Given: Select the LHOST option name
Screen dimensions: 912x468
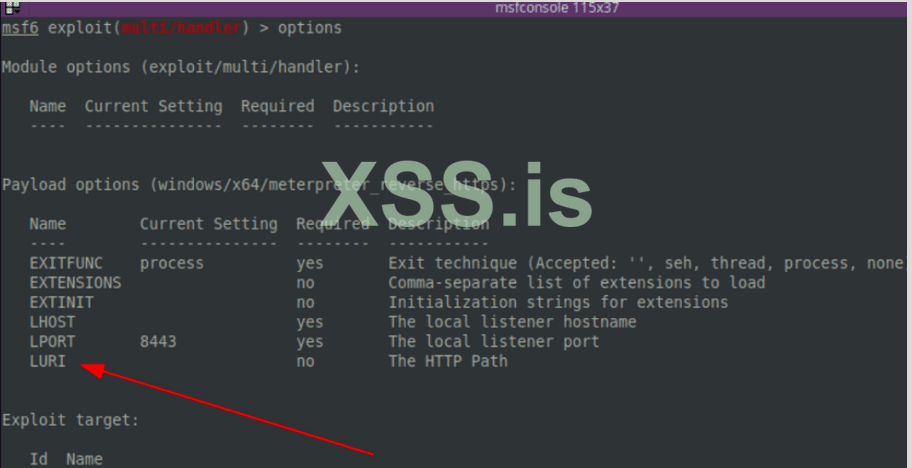Looking at the screenshot, I should [x=52, y=322].
